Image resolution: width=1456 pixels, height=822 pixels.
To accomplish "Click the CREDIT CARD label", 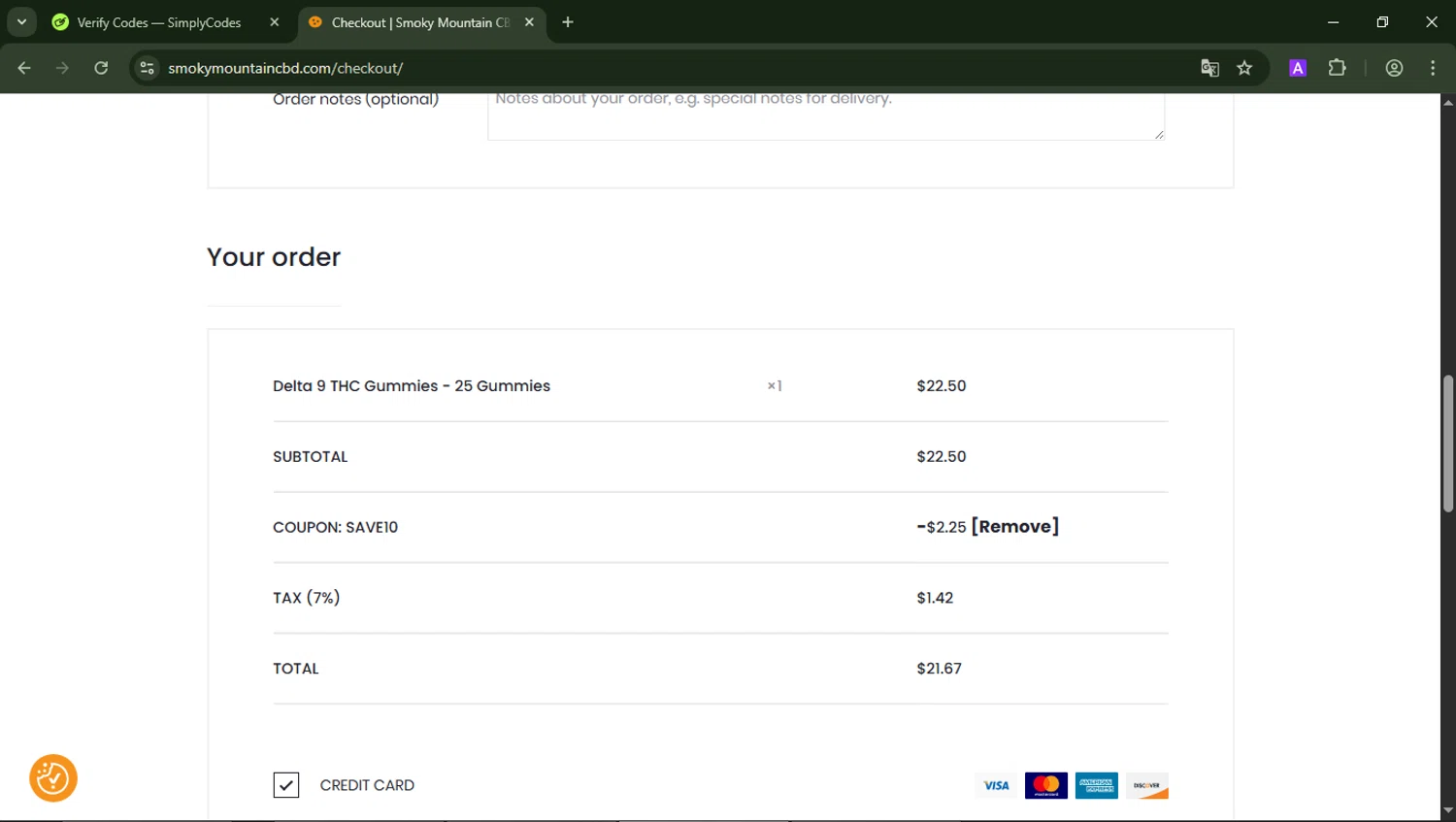I will [x=367, y=785].
